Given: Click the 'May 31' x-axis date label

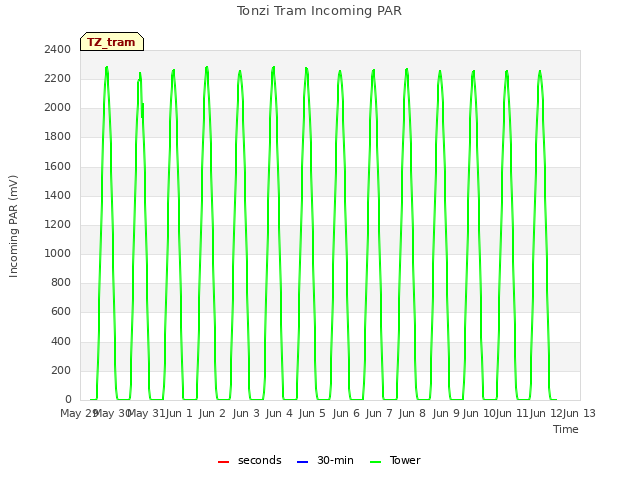Looking at the screenshot, I should (146, 413).
